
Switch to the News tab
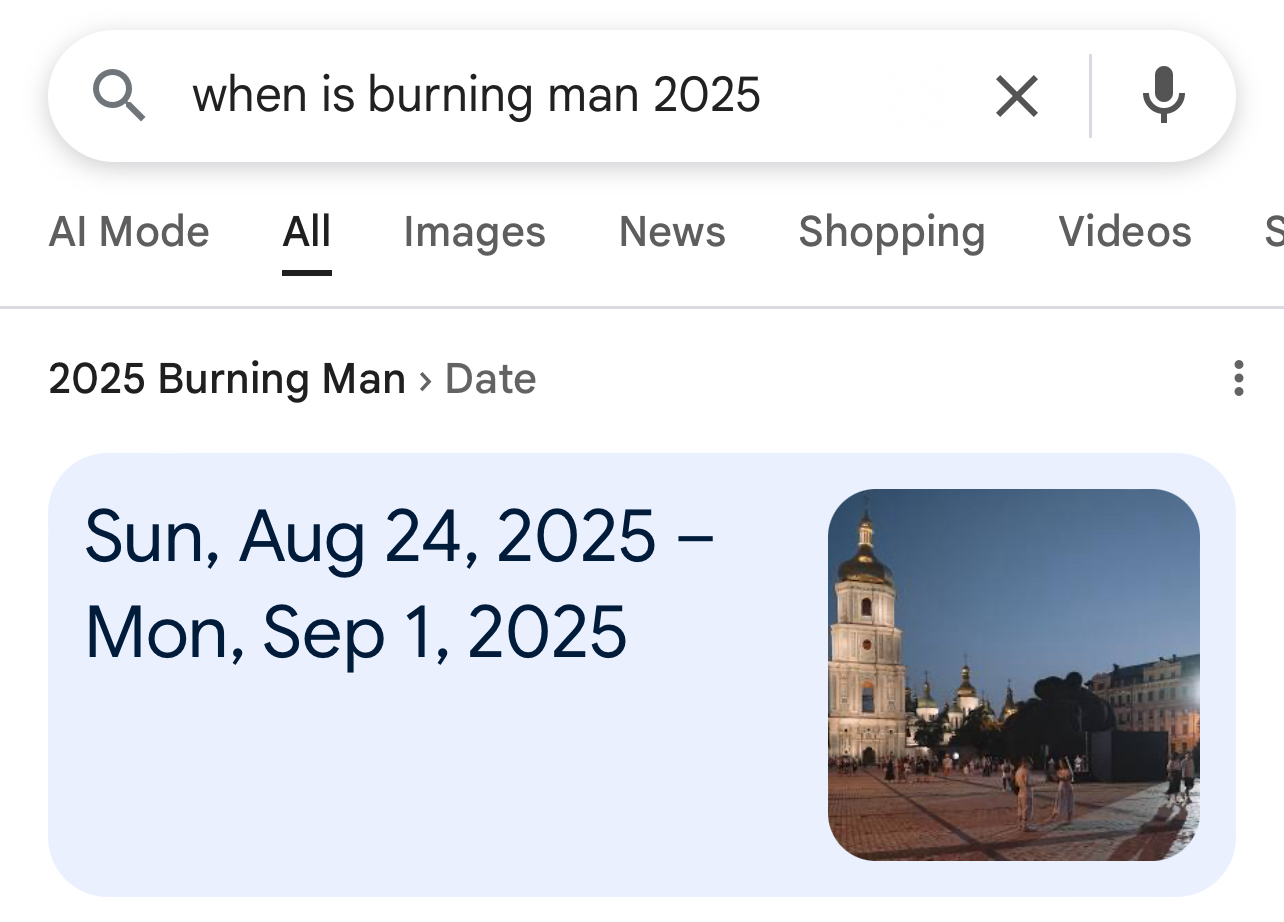tap(672, 232)
